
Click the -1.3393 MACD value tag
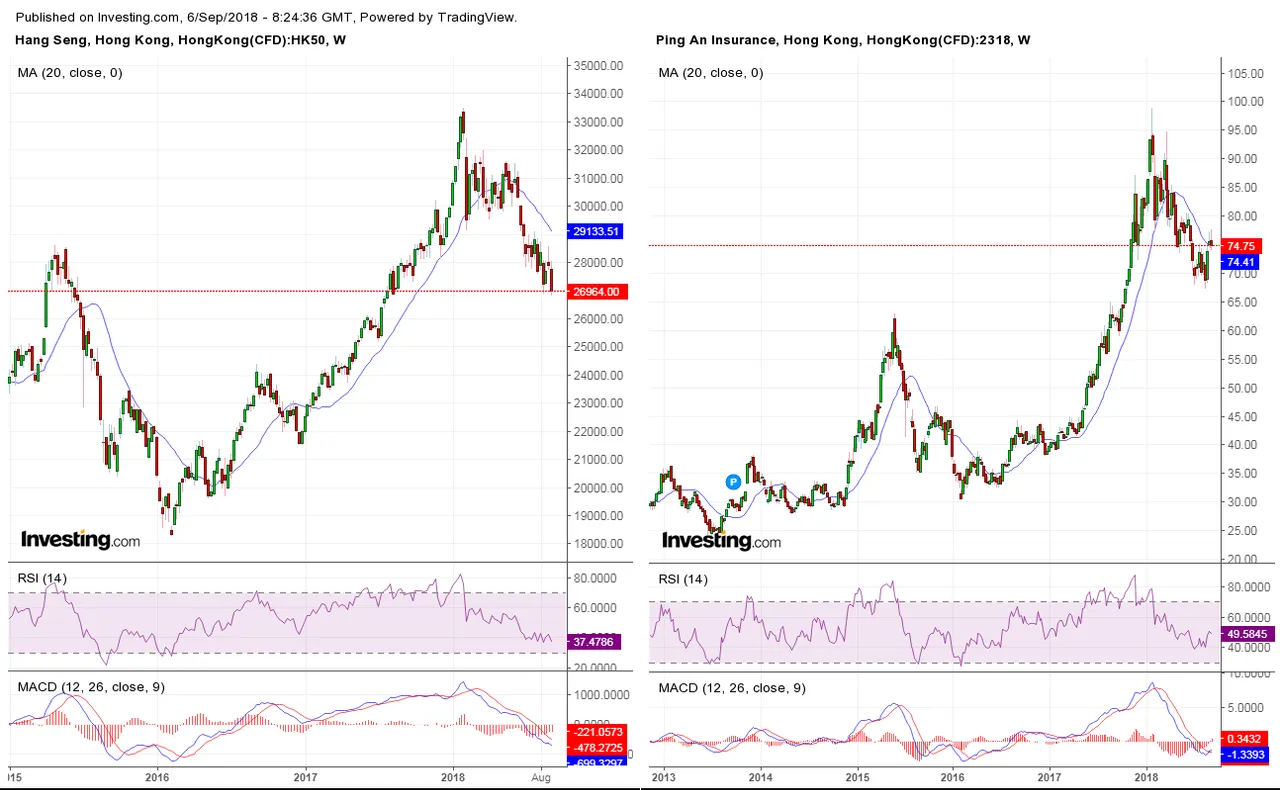(1246, 754)
